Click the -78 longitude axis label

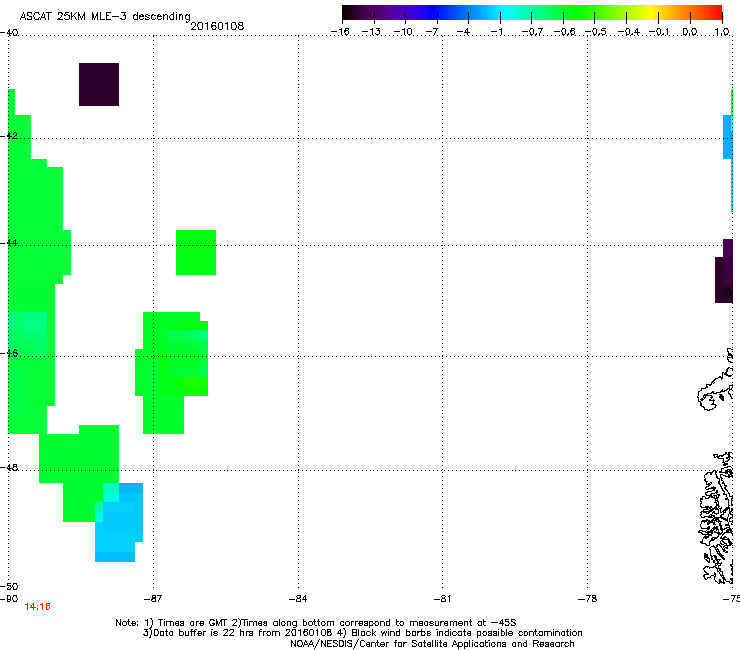pos(587,599)
